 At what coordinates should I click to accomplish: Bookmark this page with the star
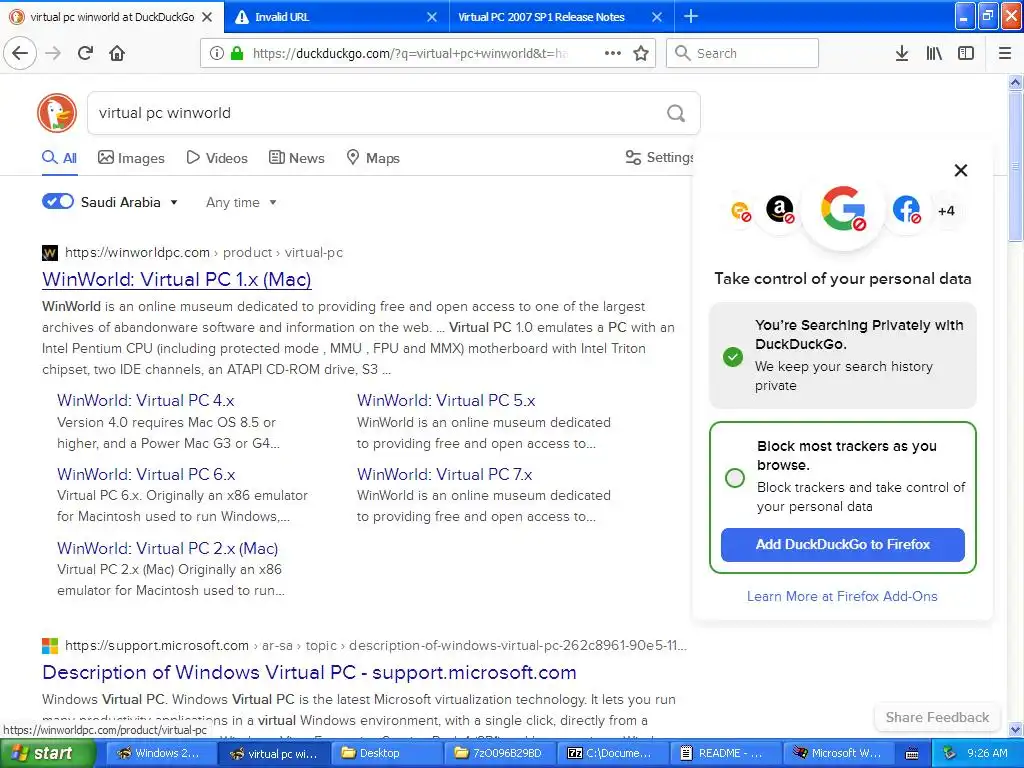coord(641,53)
